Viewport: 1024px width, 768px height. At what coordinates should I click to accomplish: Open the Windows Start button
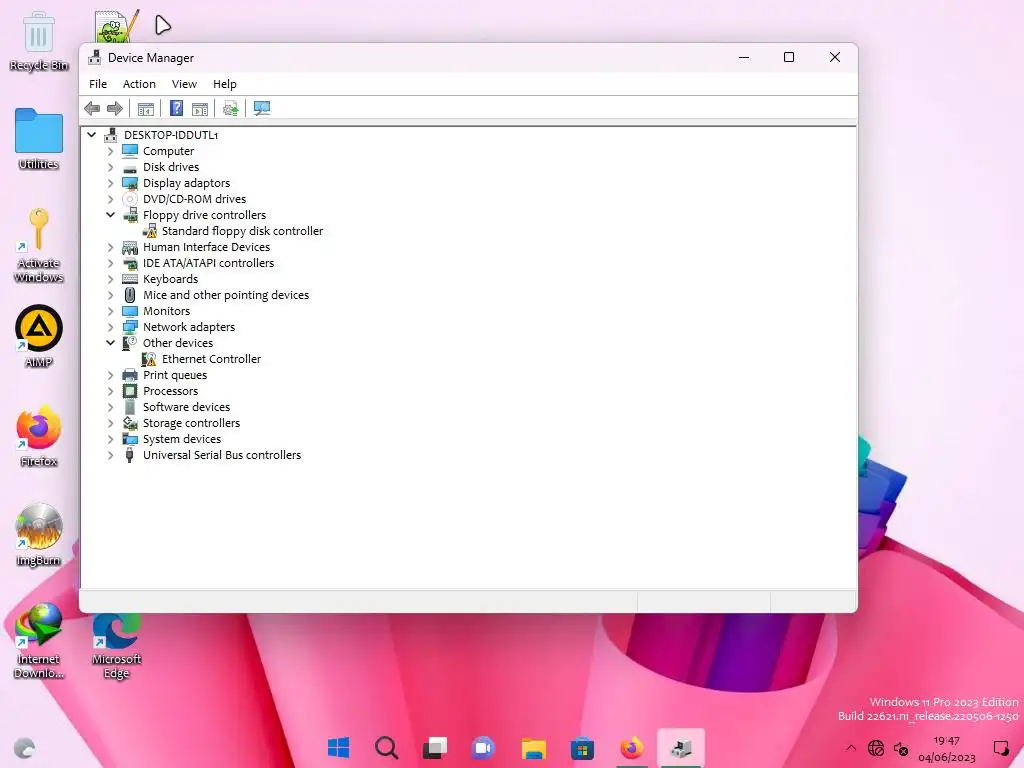[338, 748]
